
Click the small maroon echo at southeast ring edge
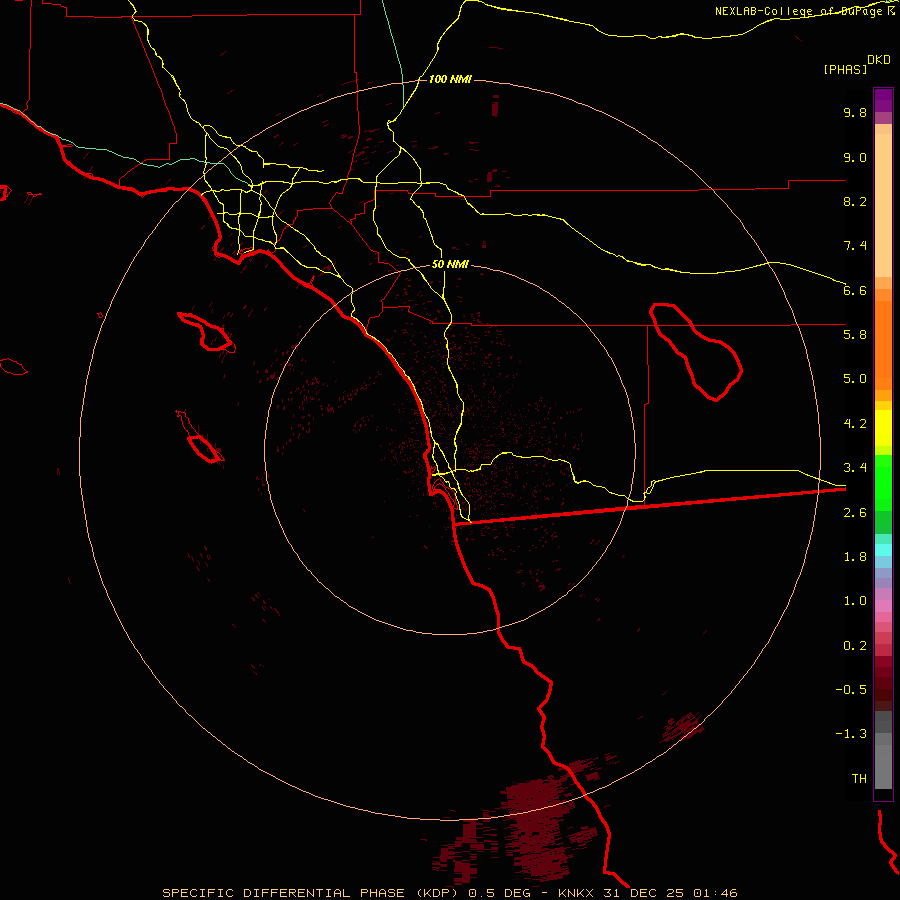coord(682,727)
